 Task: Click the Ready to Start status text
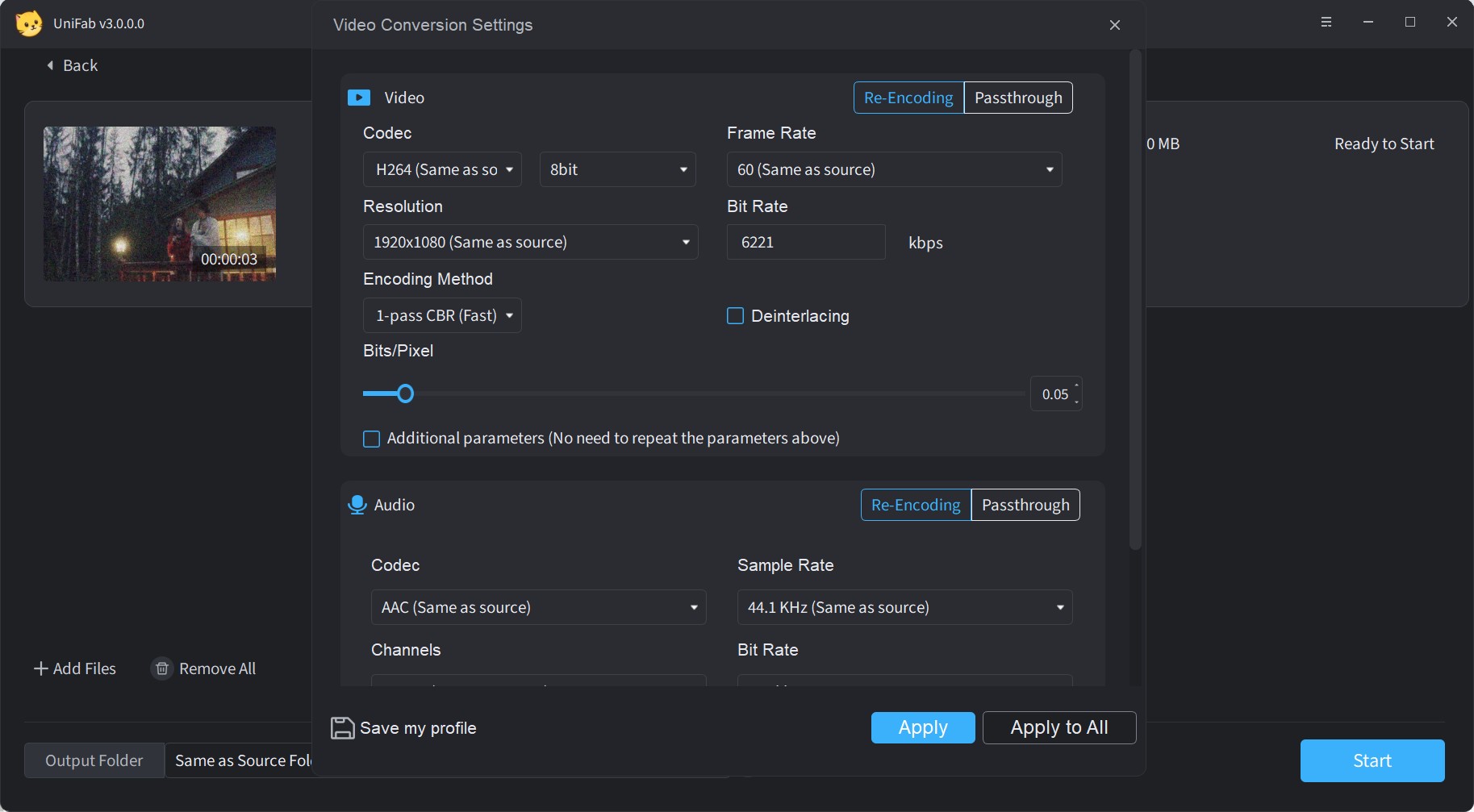pos(1384,144)
